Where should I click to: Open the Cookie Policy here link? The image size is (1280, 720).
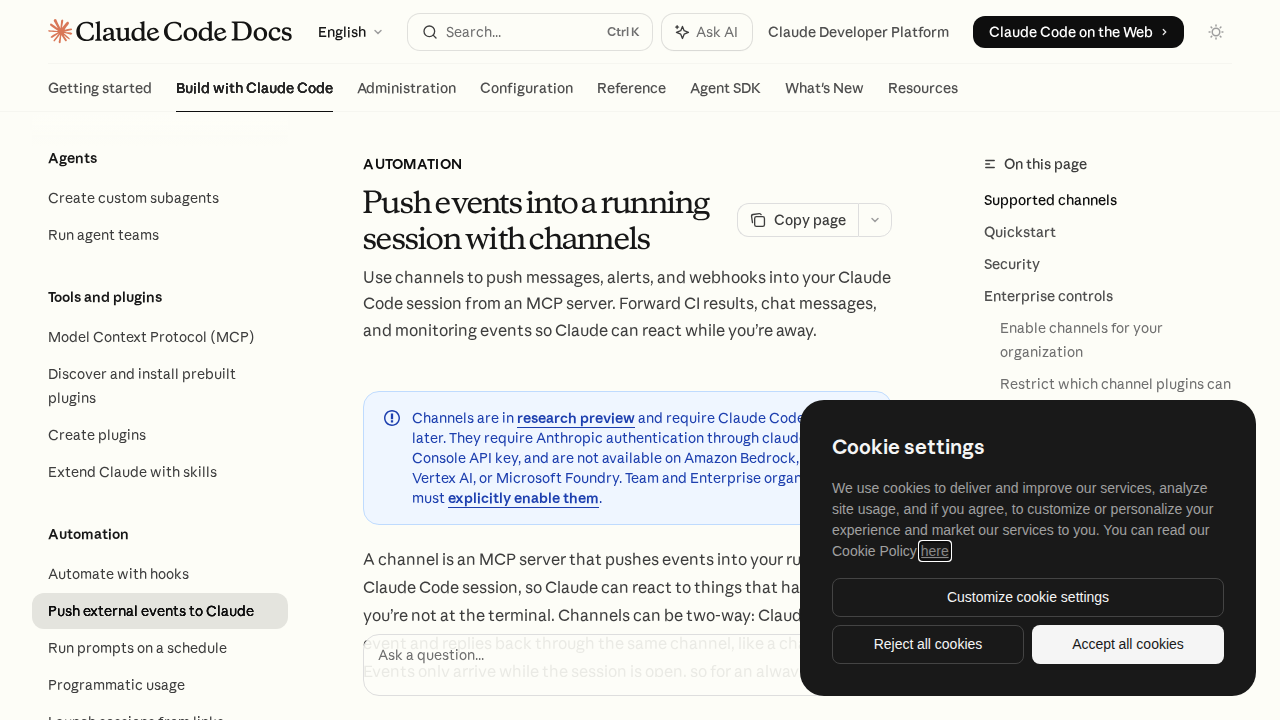coord(935,551)
